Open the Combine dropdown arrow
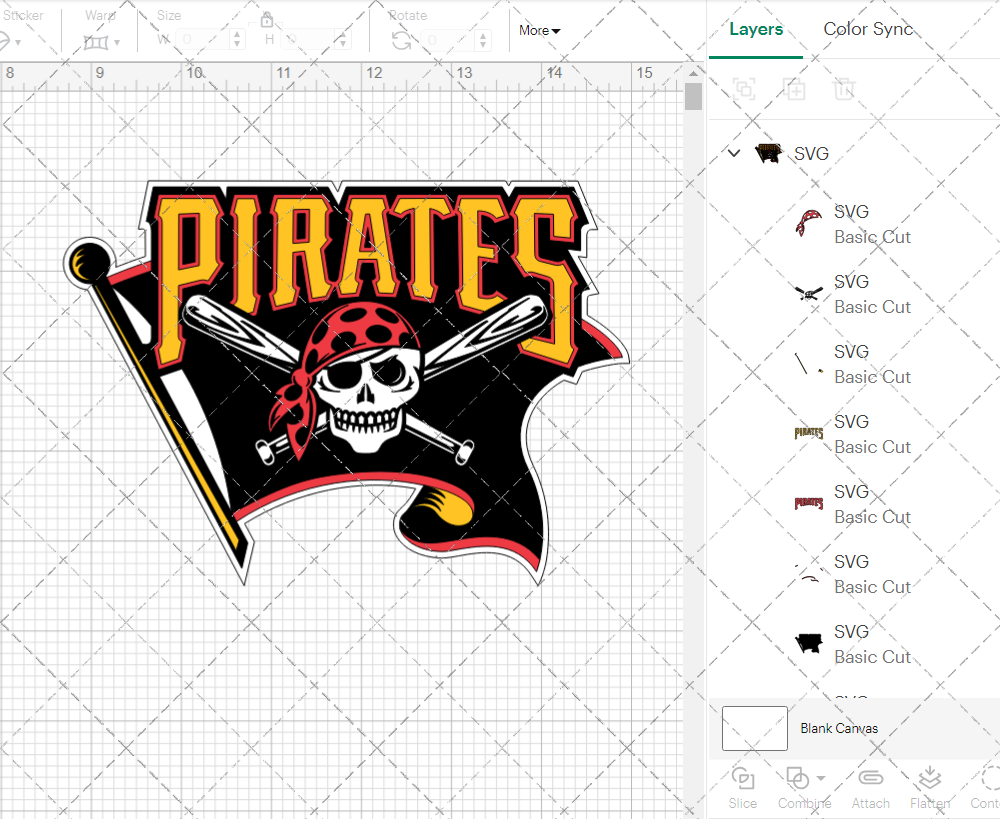 click(821, 778)
